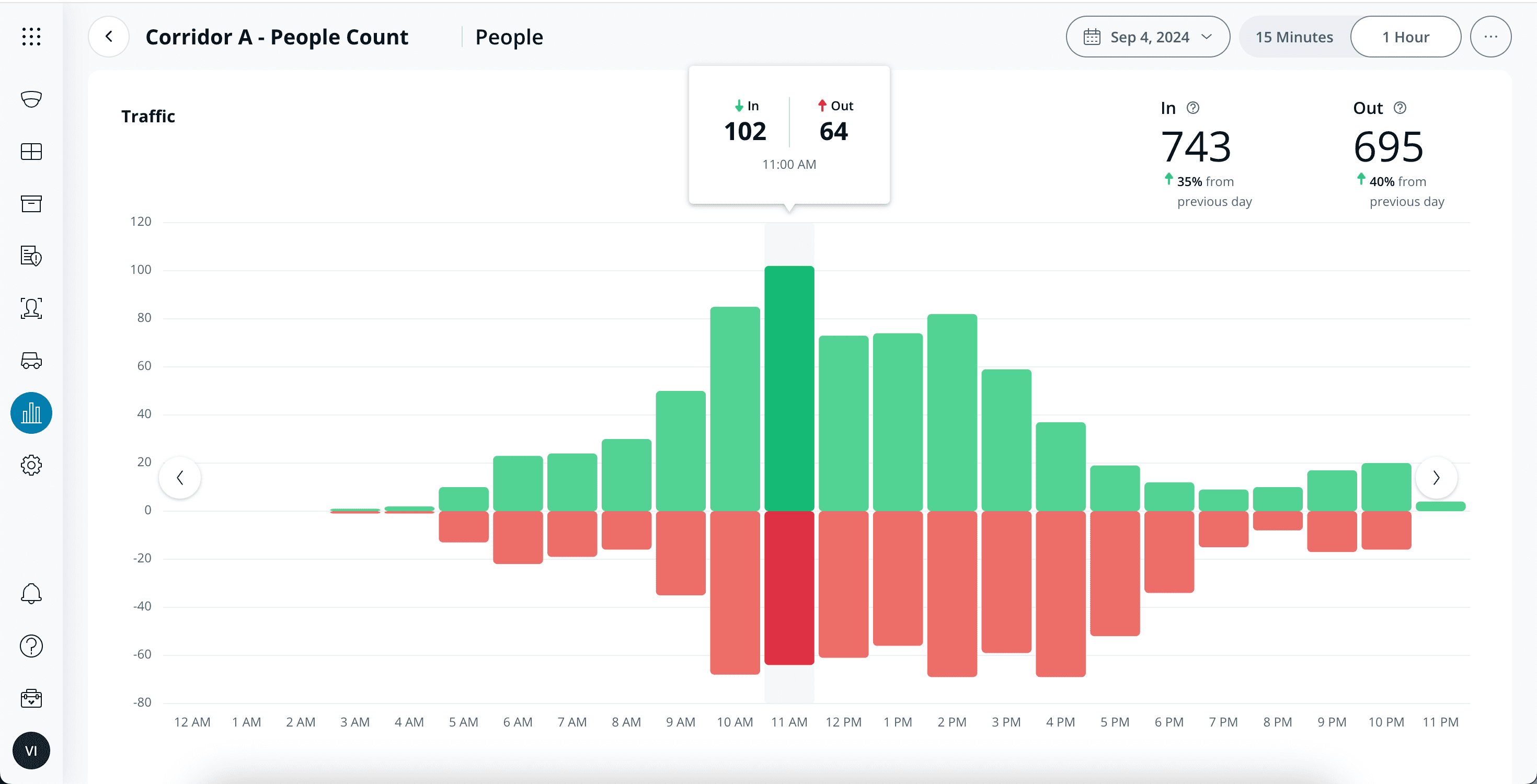The width and height of the screenshot is (1537, 784).
Task: Open the settings gear in sidebar
Action: click(x=31, y=465)
